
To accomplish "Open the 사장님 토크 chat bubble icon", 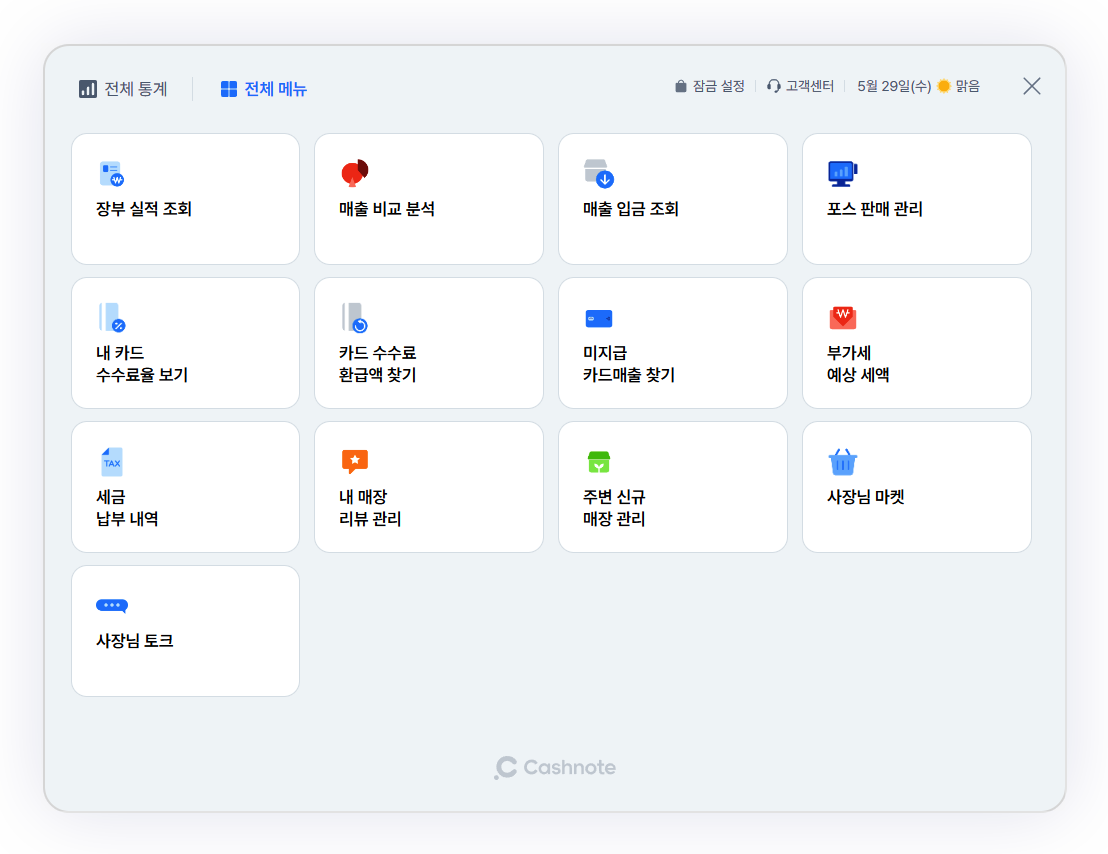I will click(111, 606).
